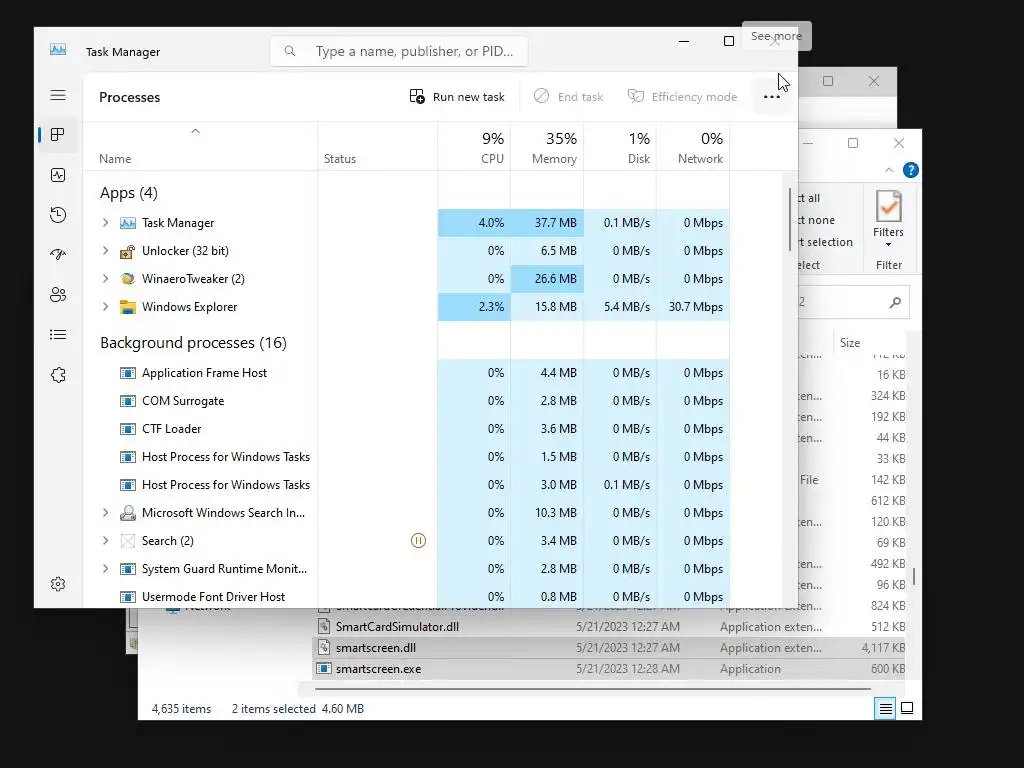Click Select none in Explorer ribbon

tap(816, 220)
